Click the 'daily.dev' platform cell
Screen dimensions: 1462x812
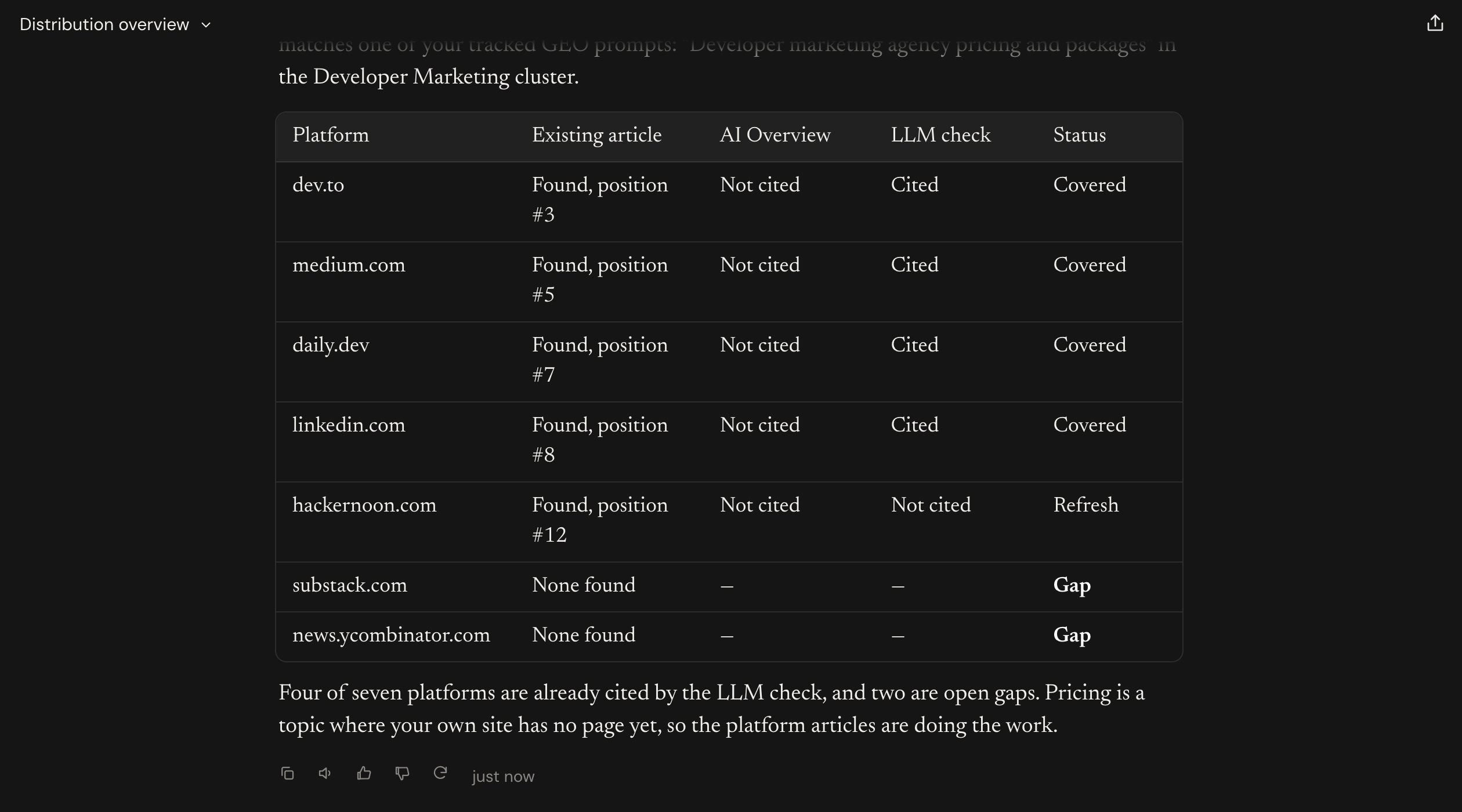(331, 345)
